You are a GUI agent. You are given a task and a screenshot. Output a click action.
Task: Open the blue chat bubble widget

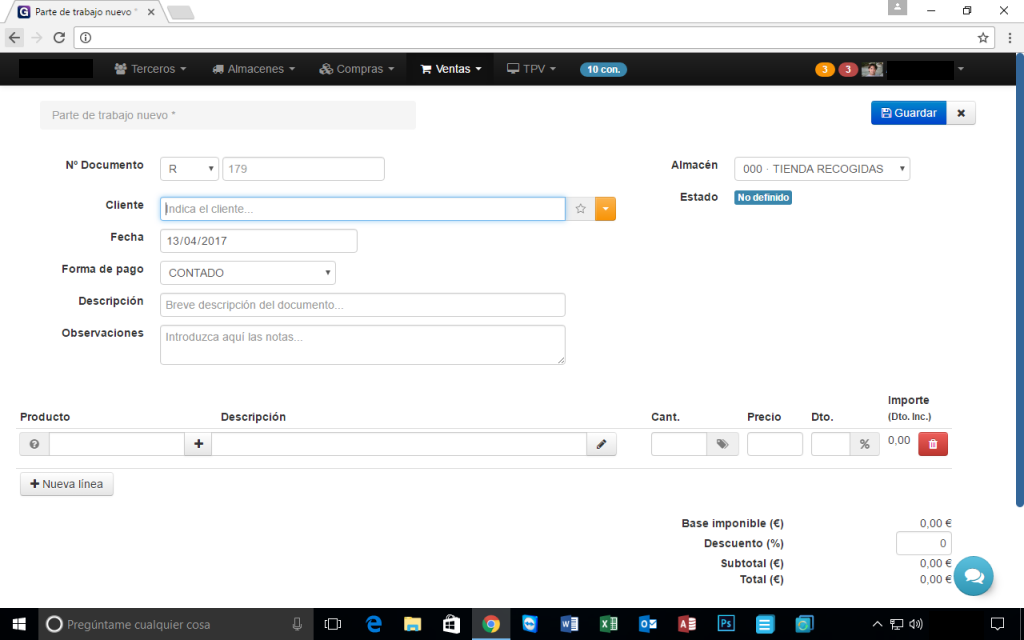tap(973, 576)
